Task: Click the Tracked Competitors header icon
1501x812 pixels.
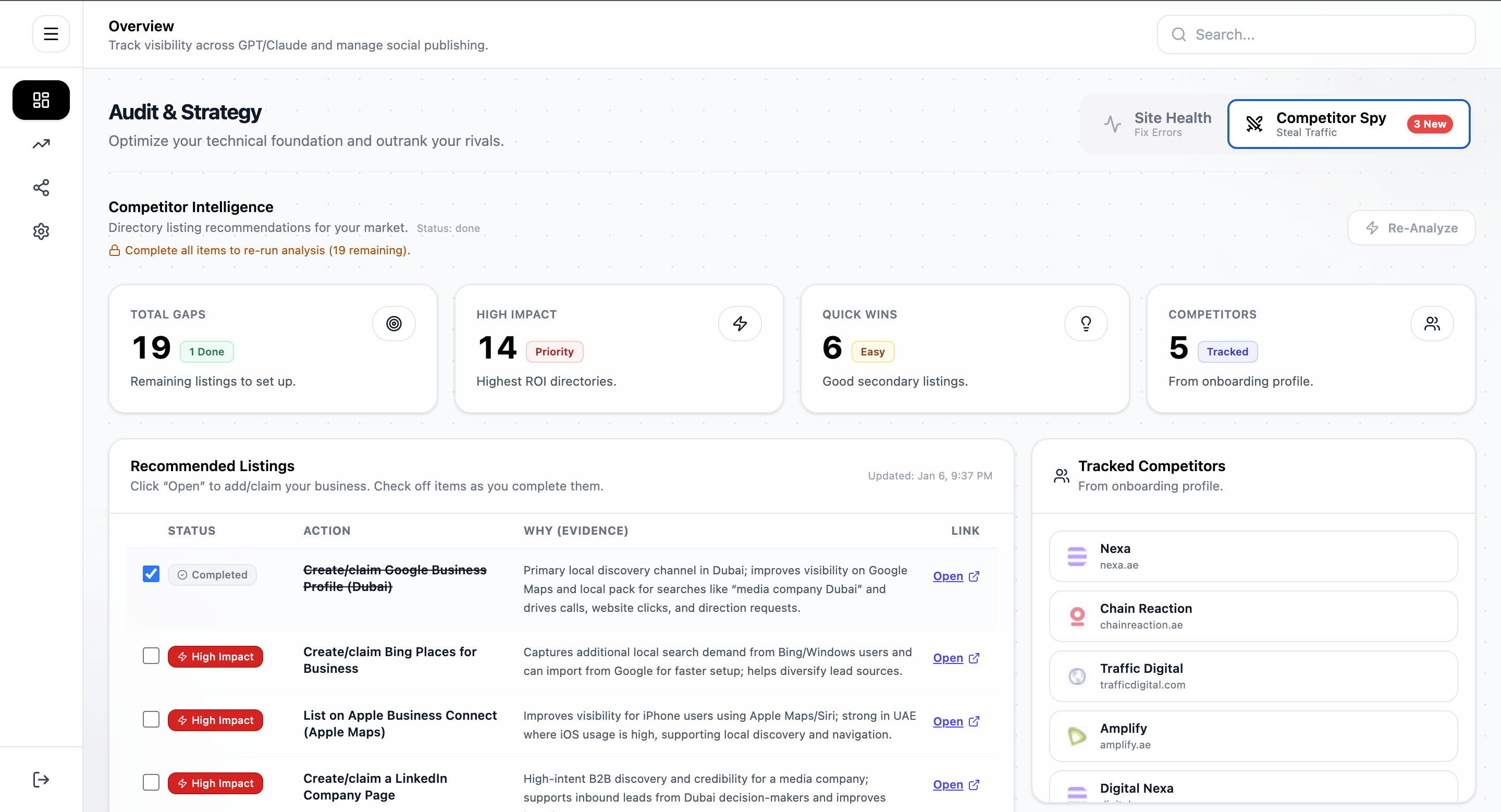Action: 1061,475
